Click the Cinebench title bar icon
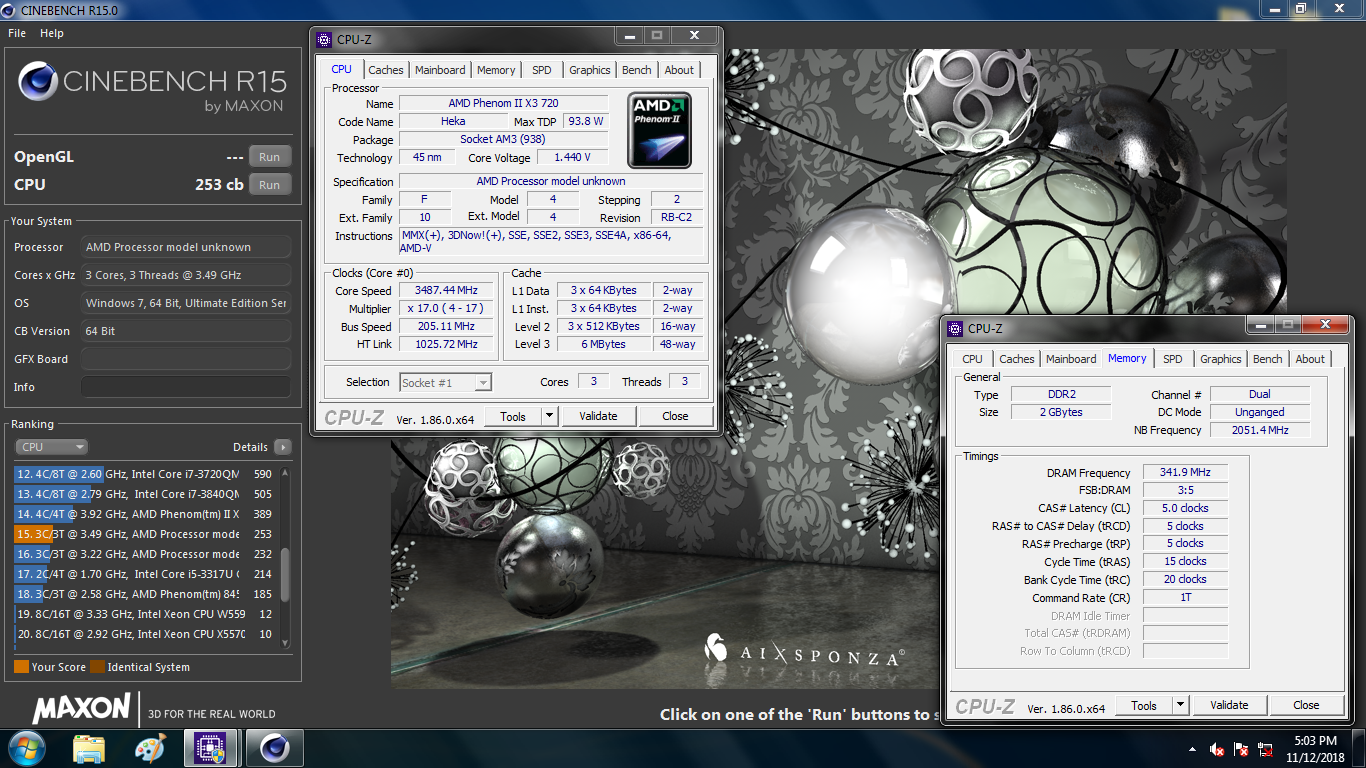The height and width of the screenshot is (768, 1366). [9, 9]
